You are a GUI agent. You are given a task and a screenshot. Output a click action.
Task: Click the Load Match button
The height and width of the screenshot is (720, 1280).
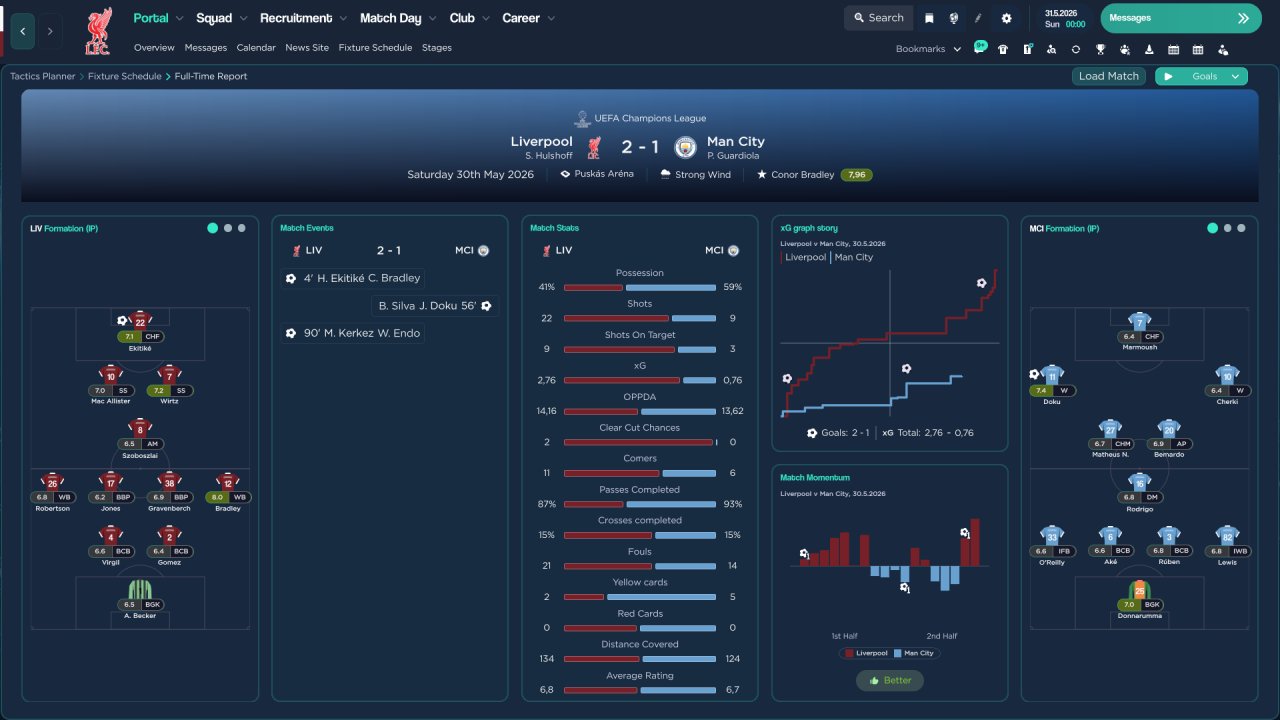(x=1109, y=76)
